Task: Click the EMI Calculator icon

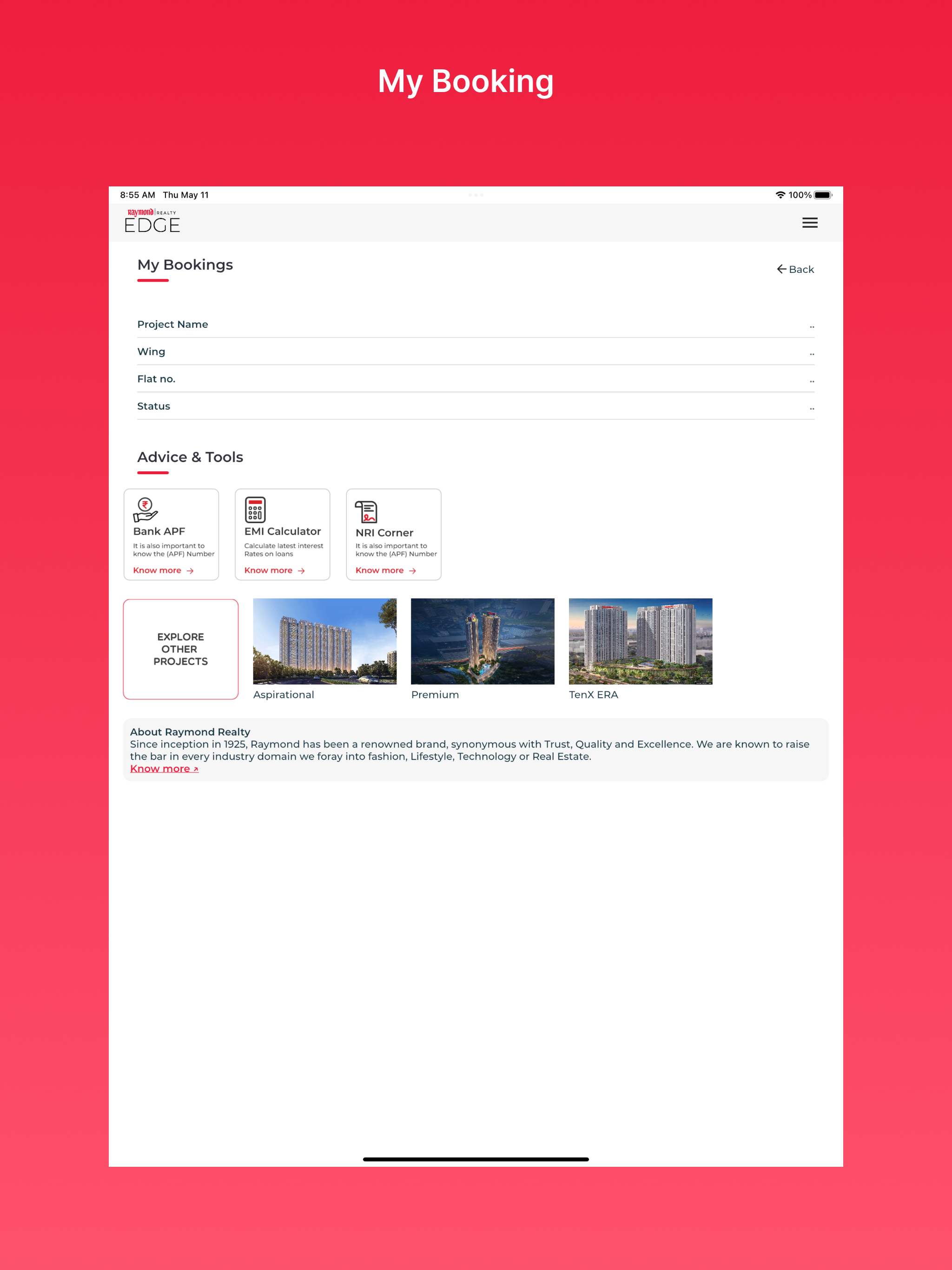Action: point(255,509)
